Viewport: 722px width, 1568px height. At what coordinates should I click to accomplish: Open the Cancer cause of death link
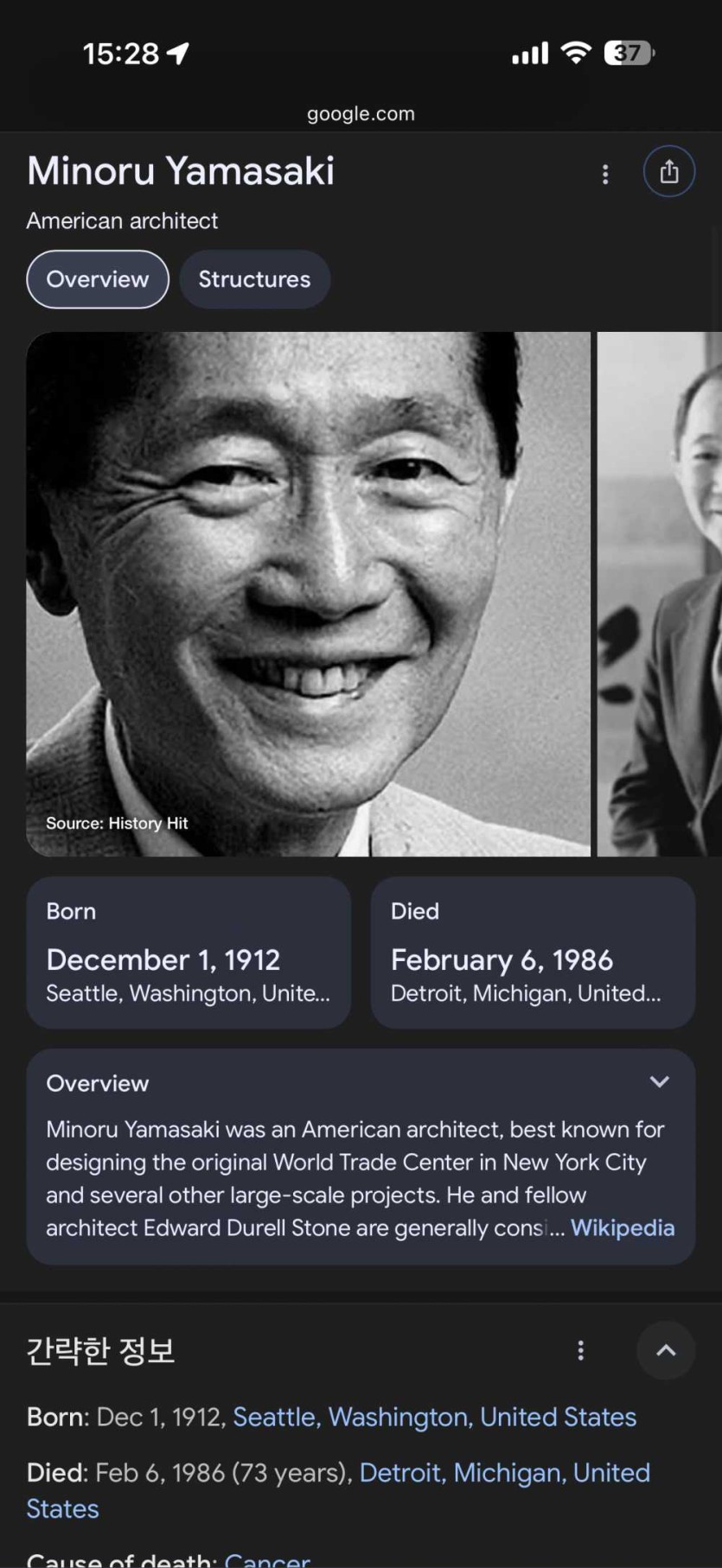coord(266,1559)
